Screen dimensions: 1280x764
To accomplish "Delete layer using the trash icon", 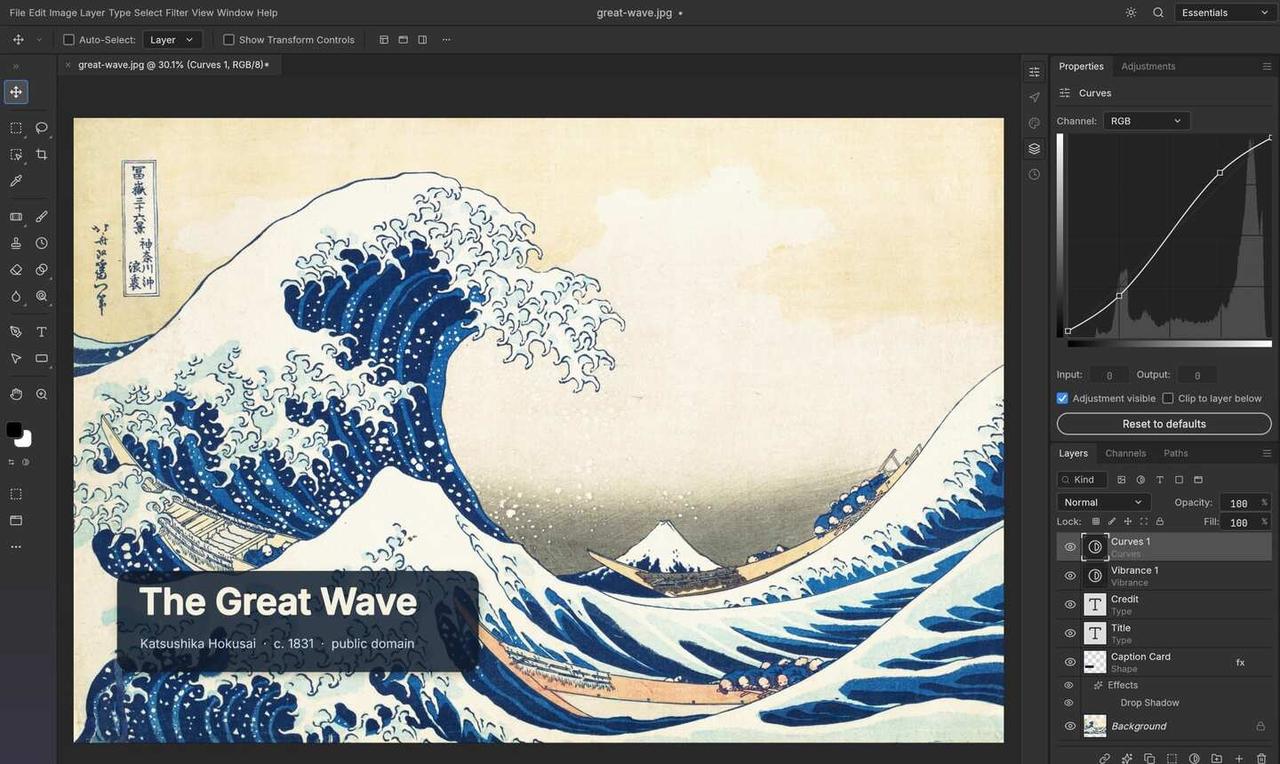I will [x=1262, y=759].
